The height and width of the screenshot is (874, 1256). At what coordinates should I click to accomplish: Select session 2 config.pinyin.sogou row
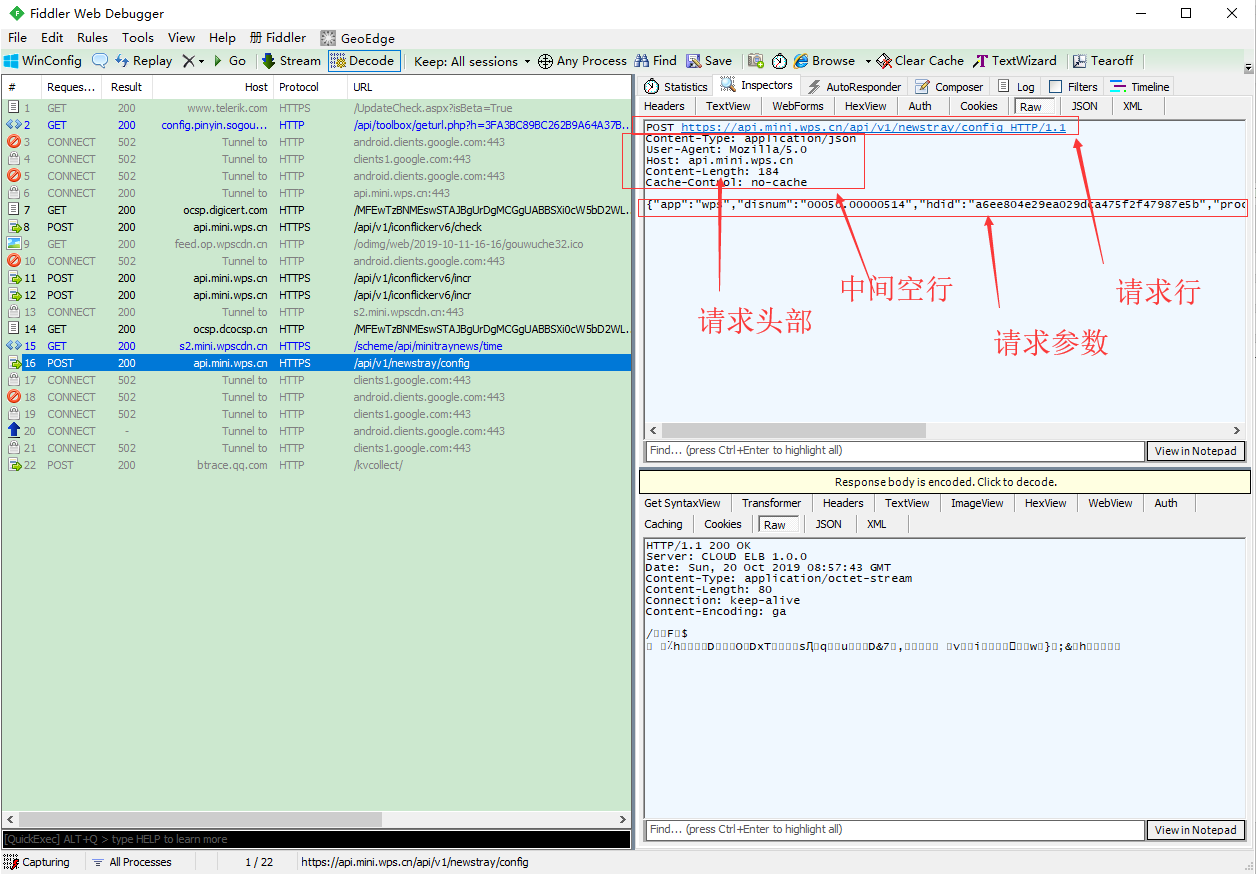(x=316, y=125)
